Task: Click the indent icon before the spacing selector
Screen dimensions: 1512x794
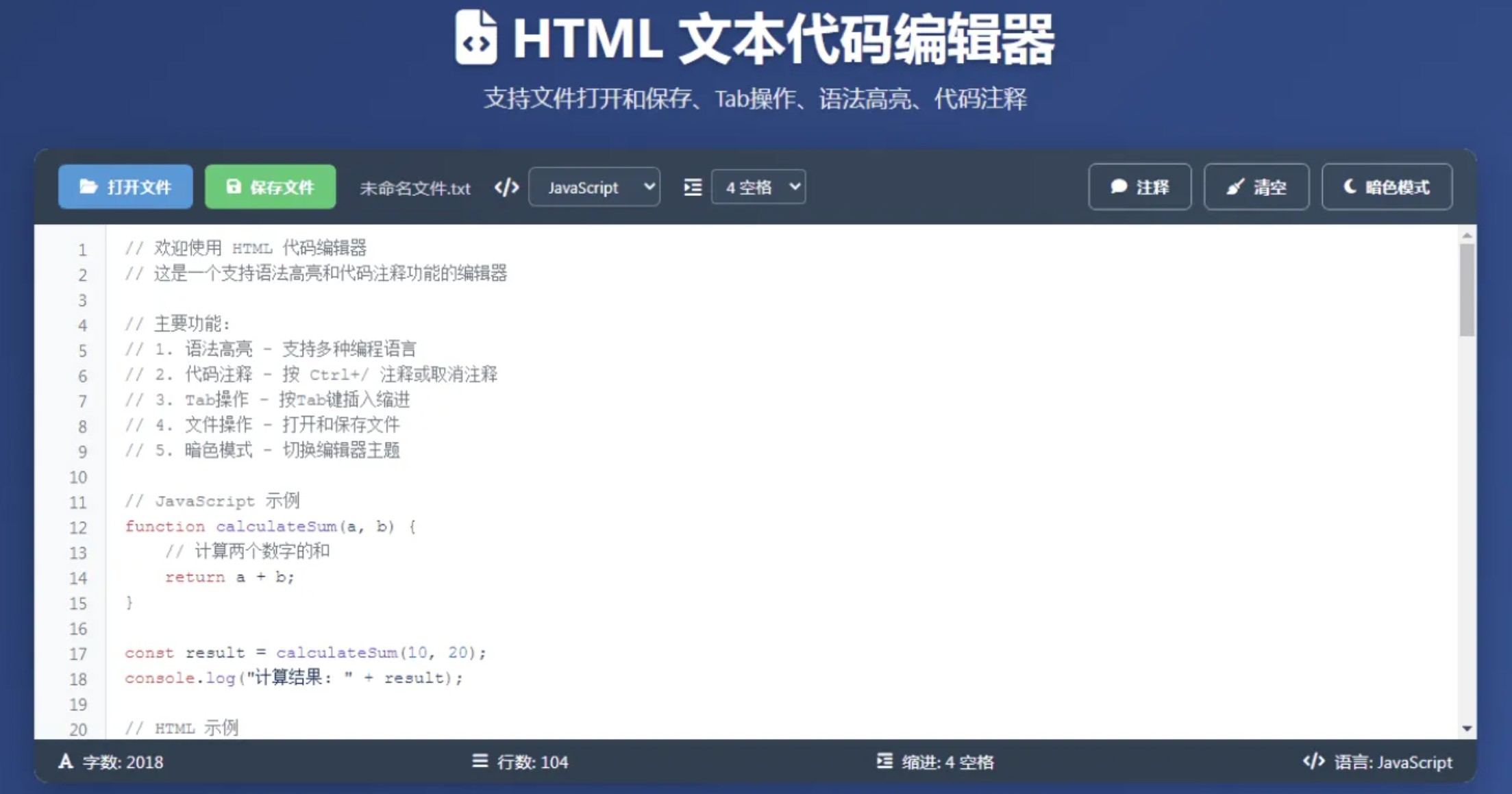Action: 692,186
